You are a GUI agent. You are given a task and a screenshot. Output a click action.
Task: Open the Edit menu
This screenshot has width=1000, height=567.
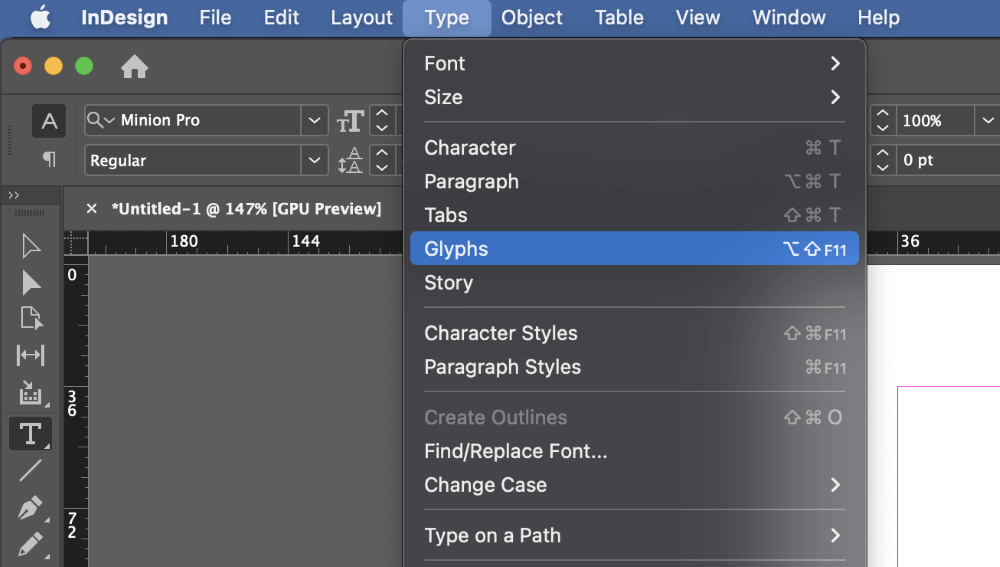281,17
